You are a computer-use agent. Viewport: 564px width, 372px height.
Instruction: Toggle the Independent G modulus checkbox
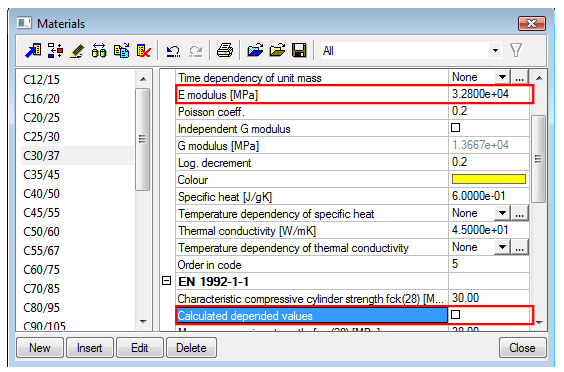tap(455, 128)
